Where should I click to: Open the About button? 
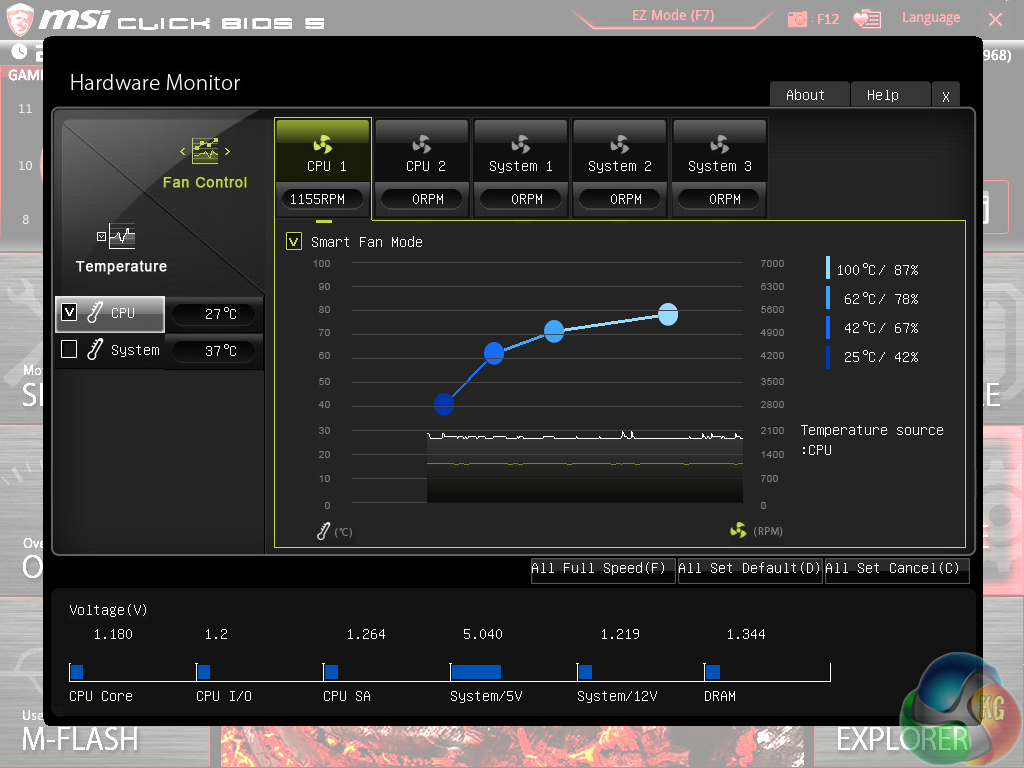(x=809, y=95)
